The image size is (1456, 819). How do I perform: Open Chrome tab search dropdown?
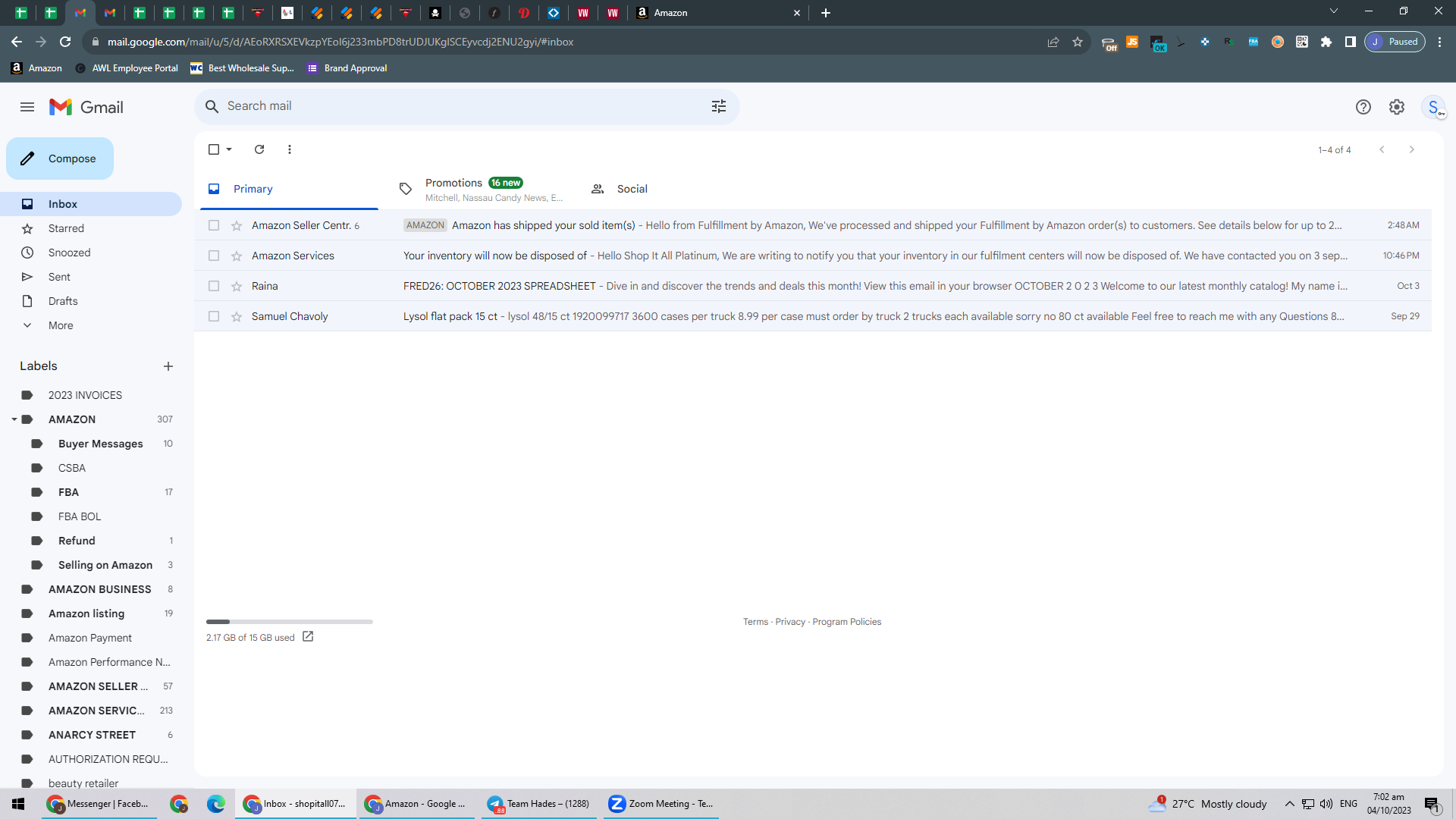(1334, 11)
